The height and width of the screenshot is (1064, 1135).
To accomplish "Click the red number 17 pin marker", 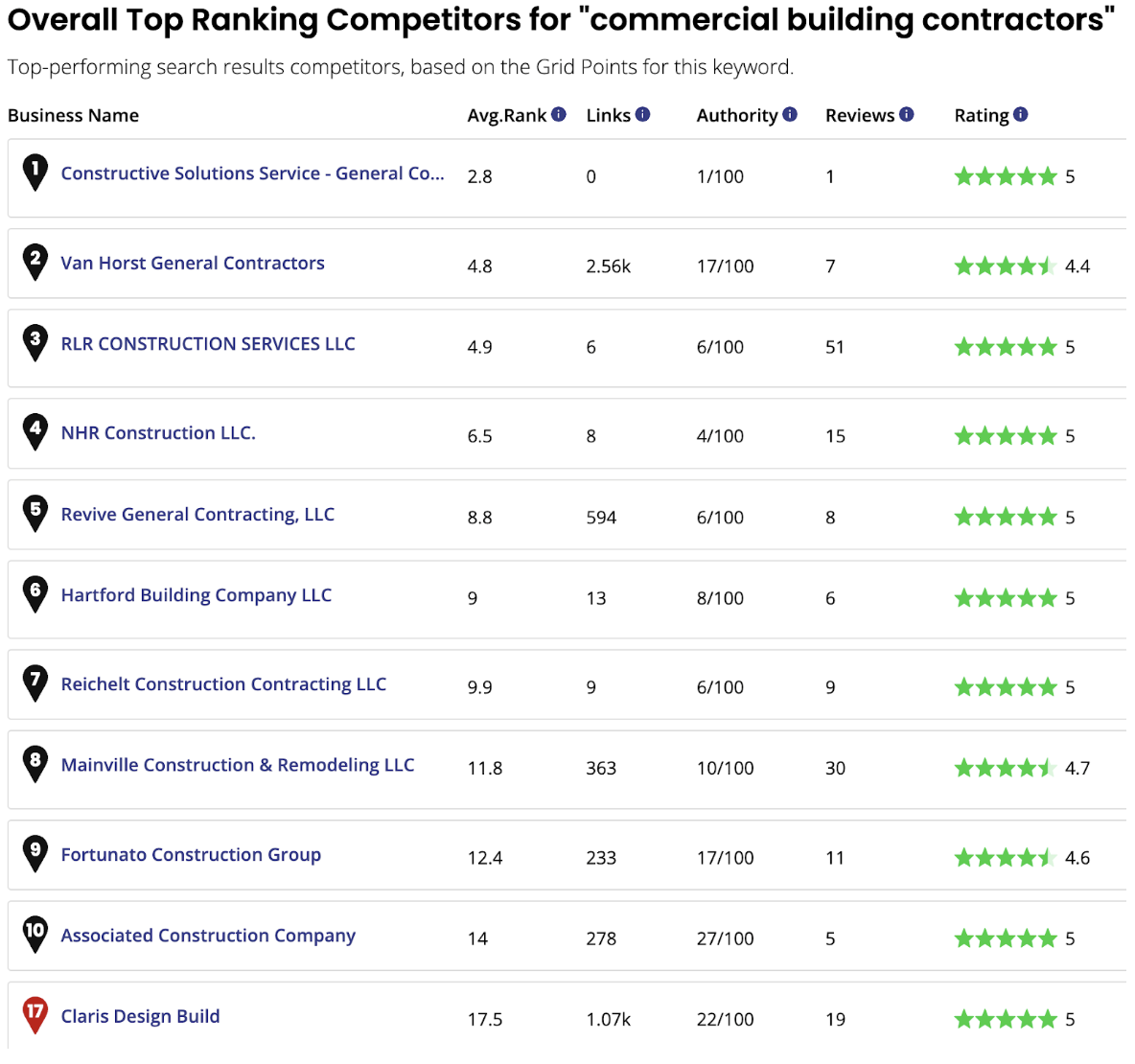I will coord(35,1014).
